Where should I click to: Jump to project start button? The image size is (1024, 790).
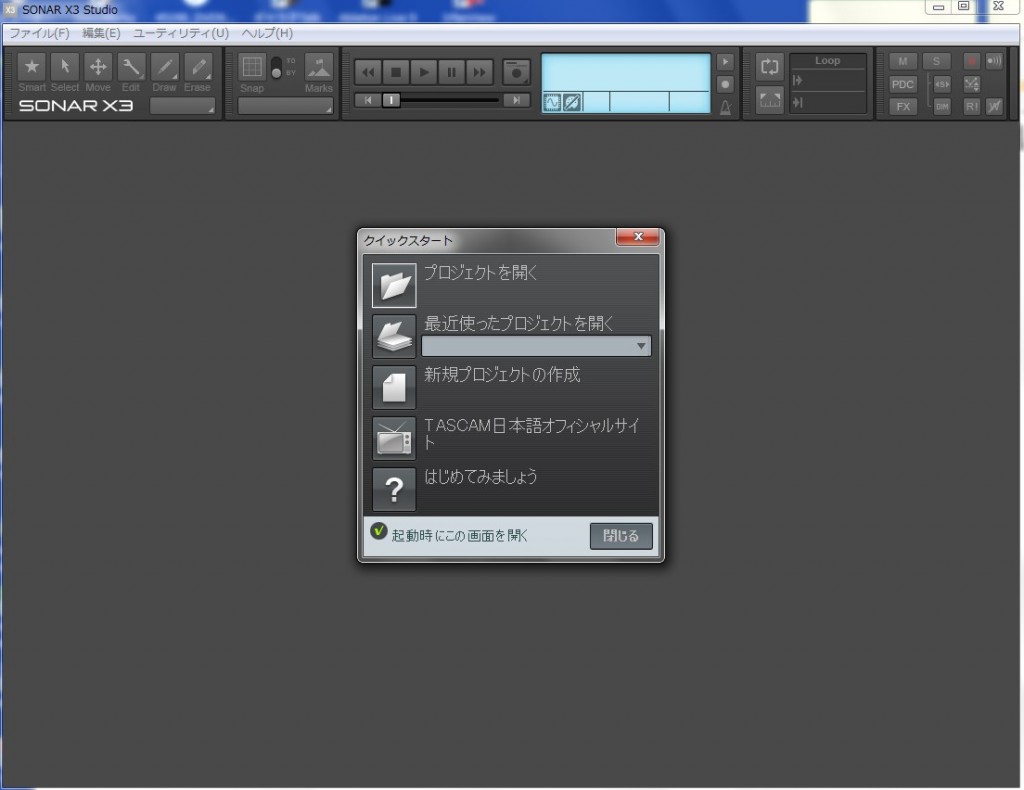point(368,100)
